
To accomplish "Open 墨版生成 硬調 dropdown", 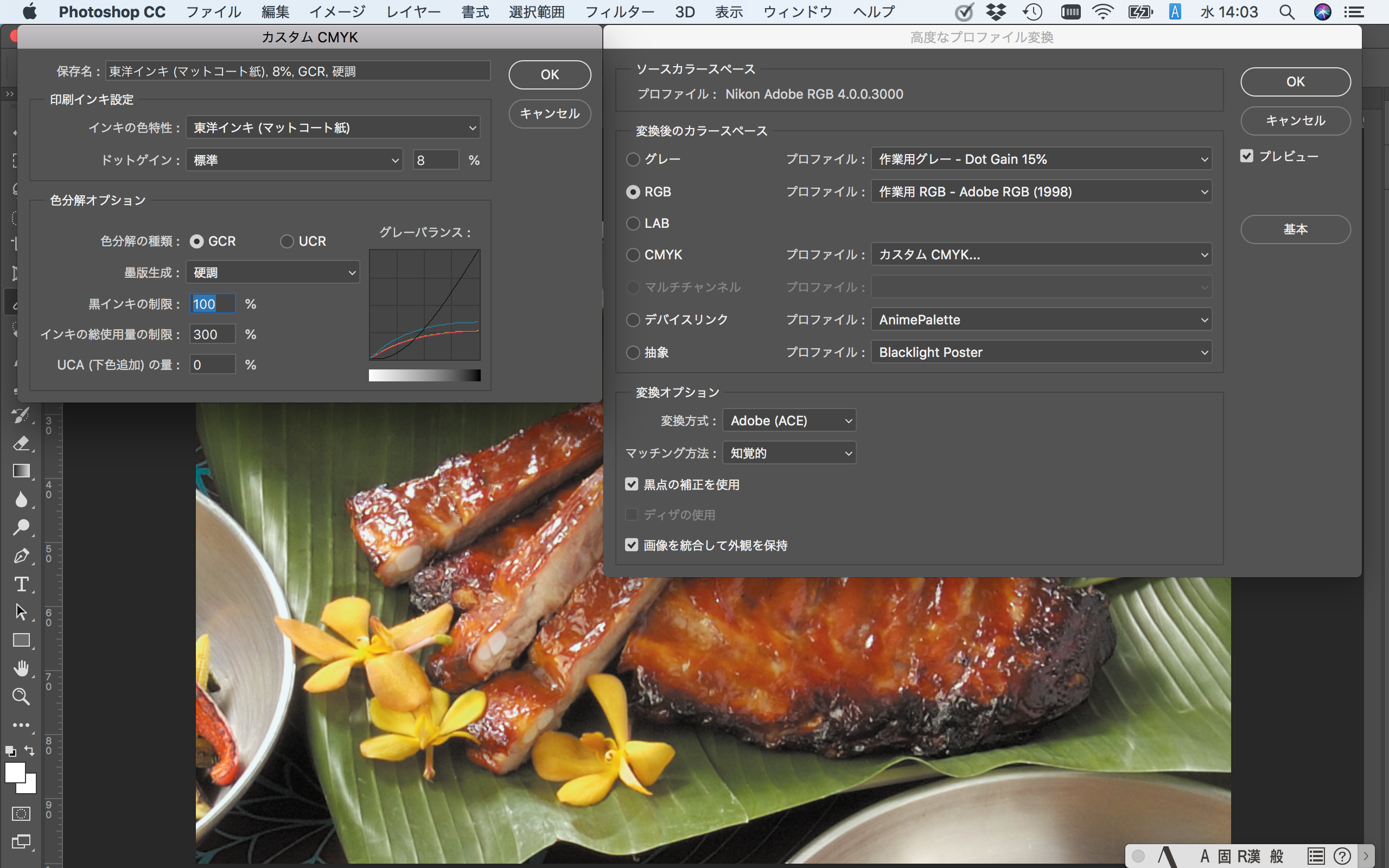I will 272,272.
